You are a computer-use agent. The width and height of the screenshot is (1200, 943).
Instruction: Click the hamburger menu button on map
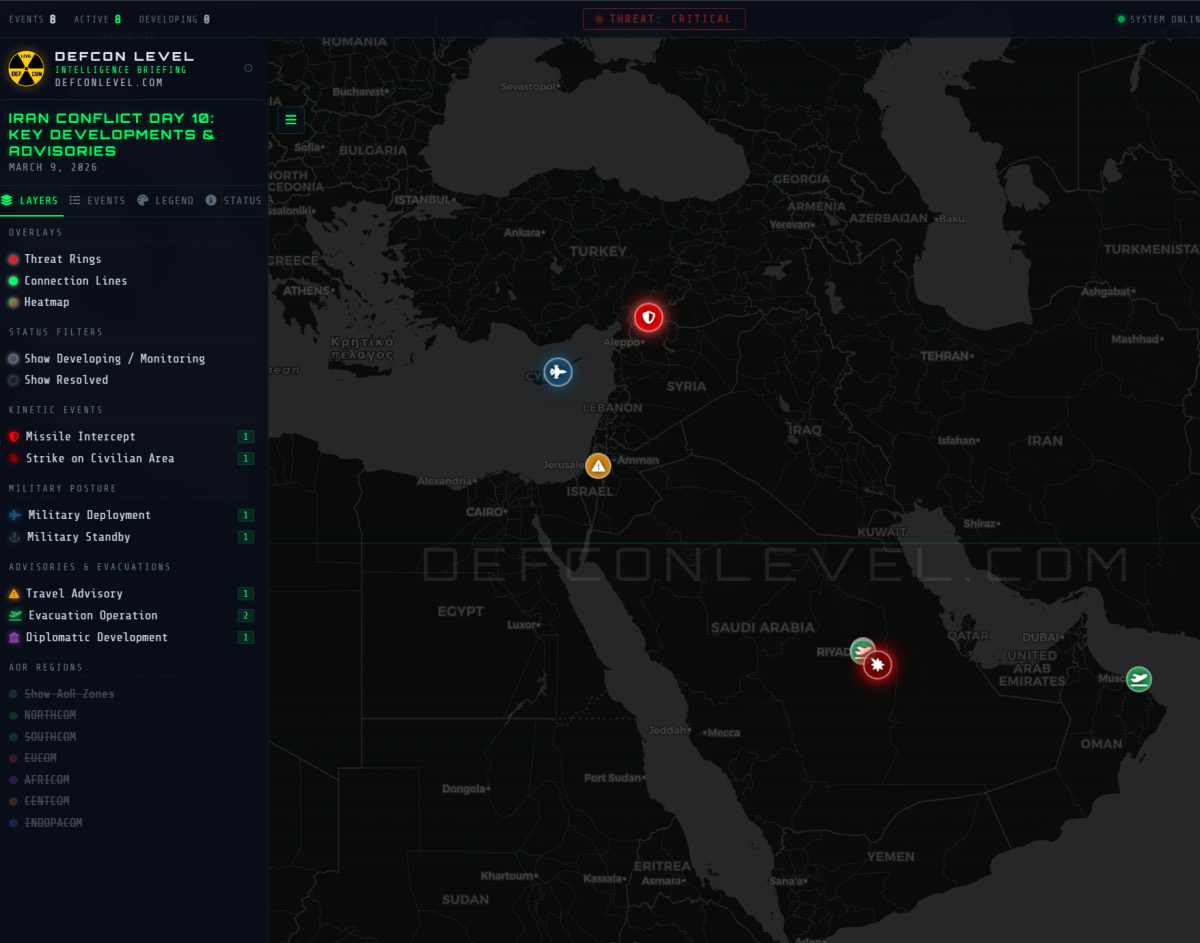[x=291, y=120]
